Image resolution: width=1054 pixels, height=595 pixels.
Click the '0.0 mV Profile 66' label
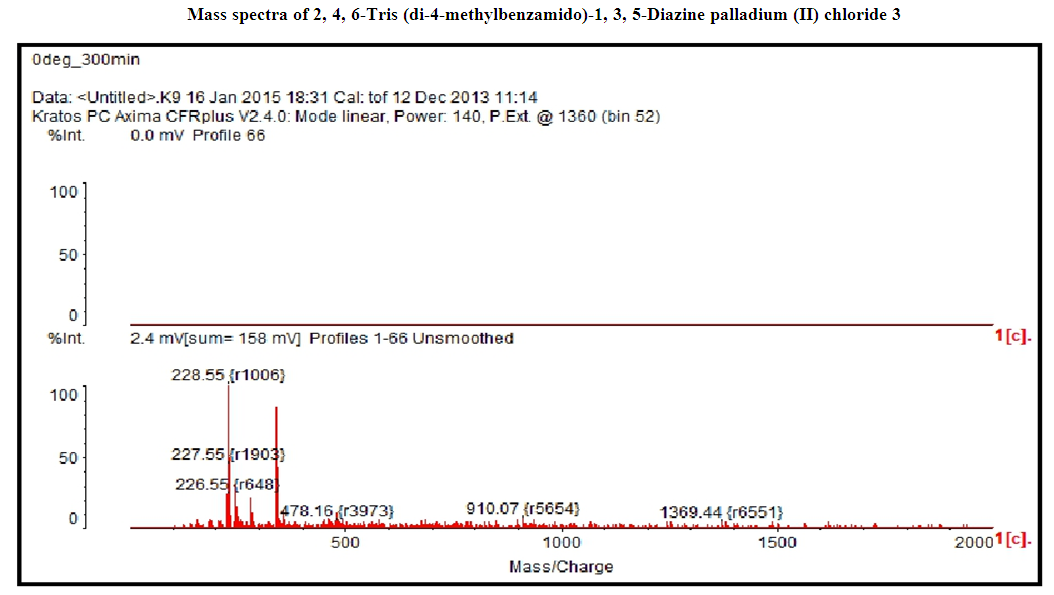tap(198, 135)
